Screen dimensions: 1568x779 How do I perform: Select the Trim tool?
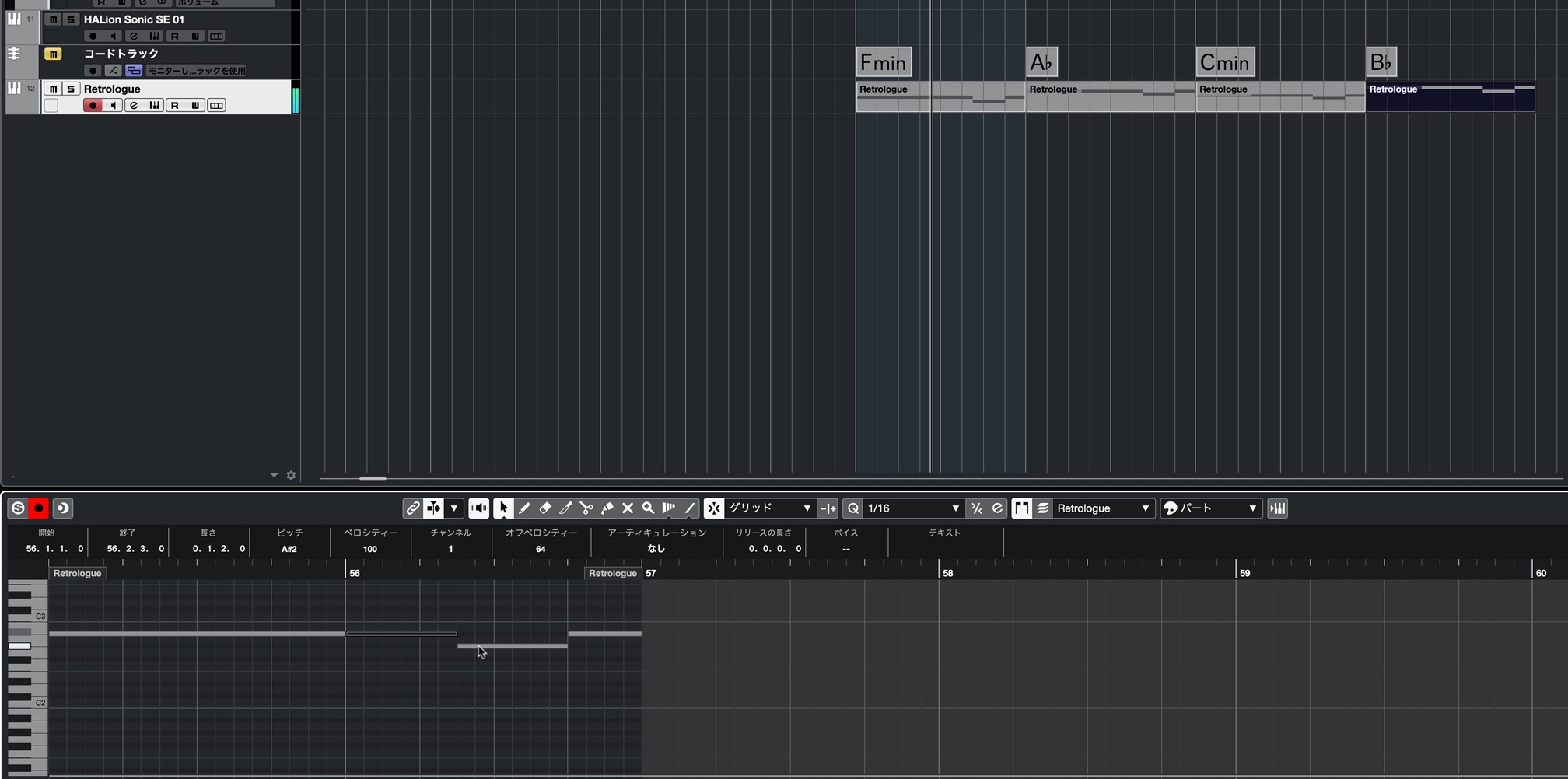(565, 508)
